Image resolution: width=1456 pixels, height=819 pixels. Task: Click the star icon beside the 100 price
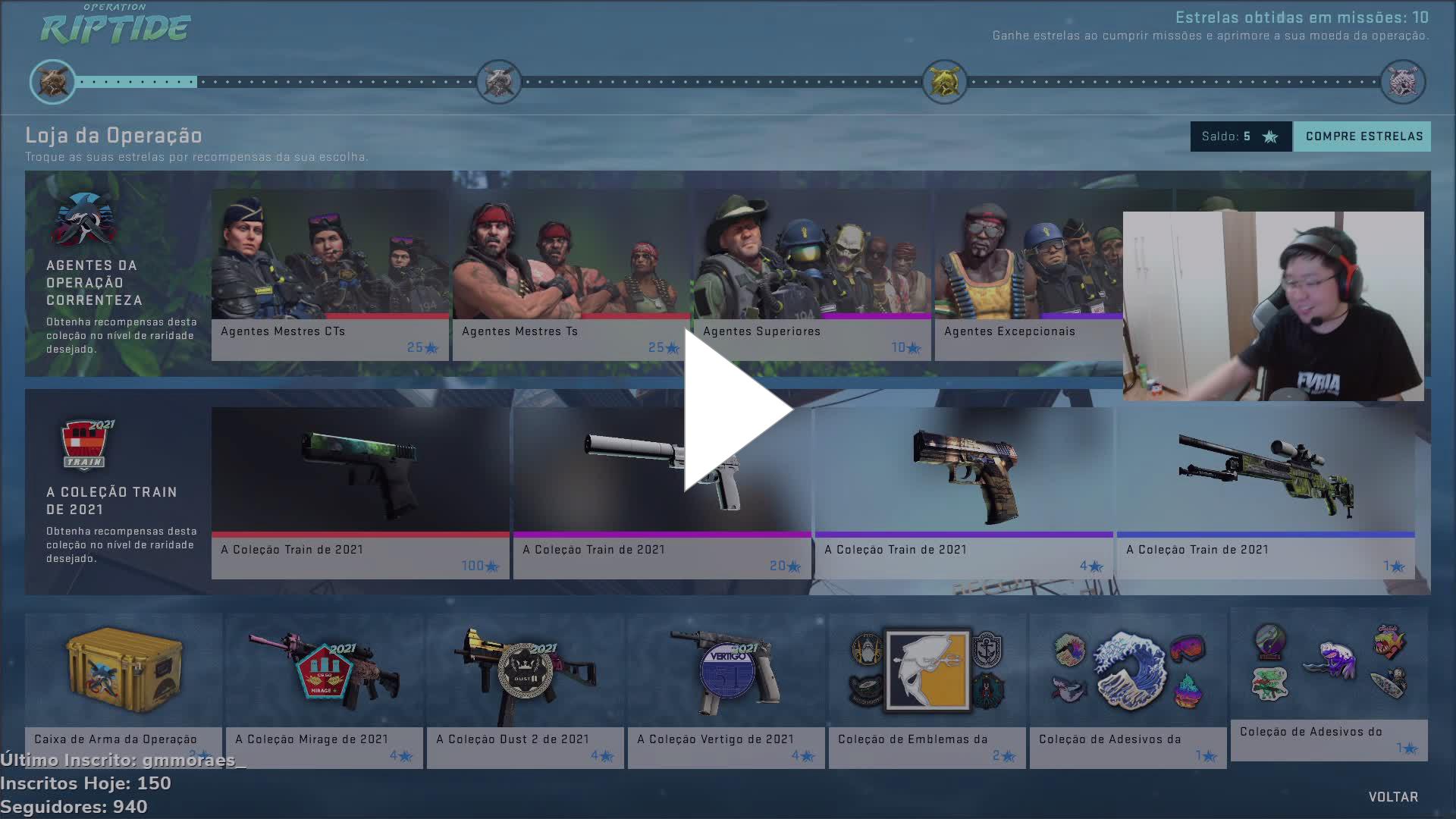[490, 564]
